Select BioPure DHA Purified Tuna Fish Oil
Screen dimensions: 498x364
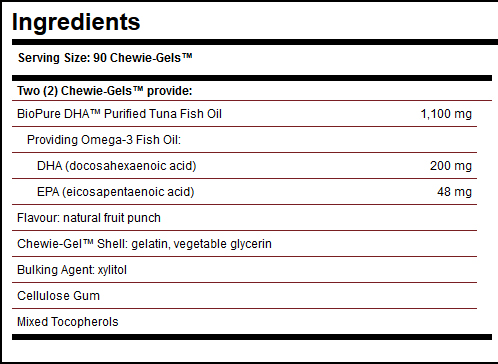pyautogui.click(x=119, y=114)
